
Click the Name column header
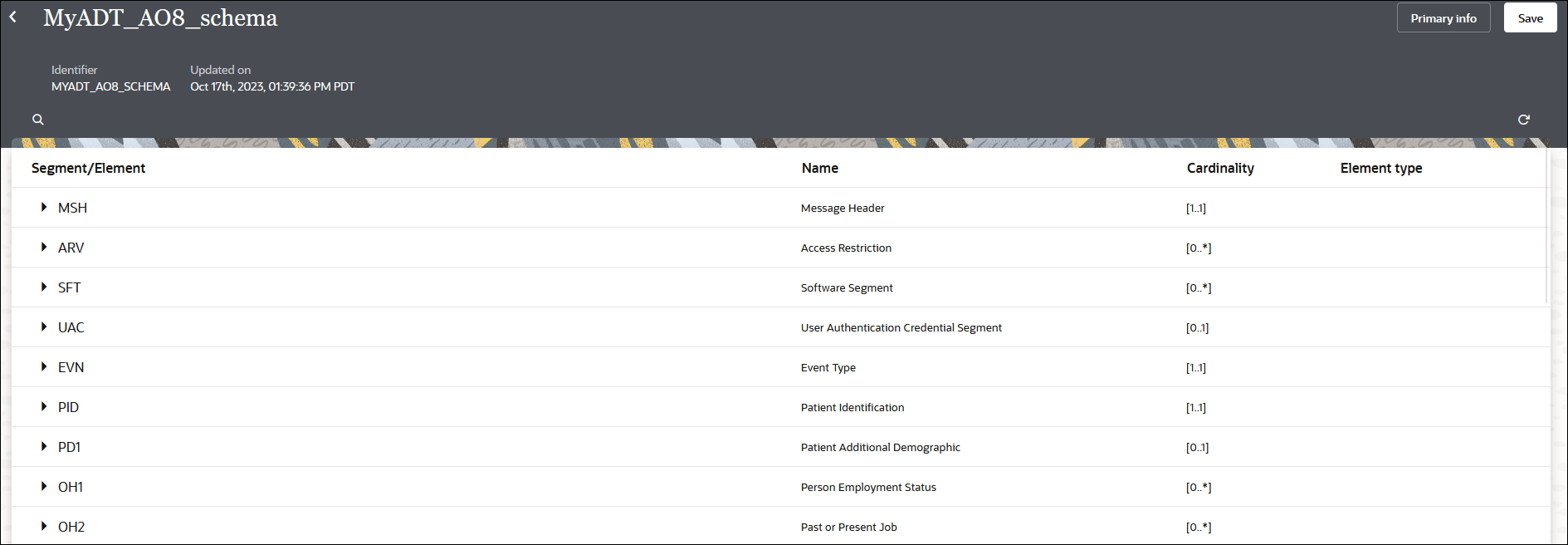click(819, 168)
